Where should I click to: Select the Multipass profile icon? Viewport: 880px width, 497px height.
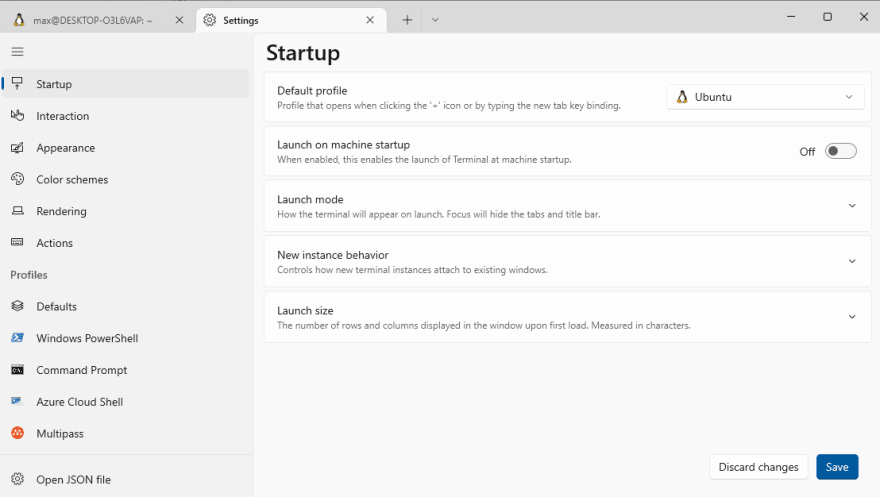point(17,433)
